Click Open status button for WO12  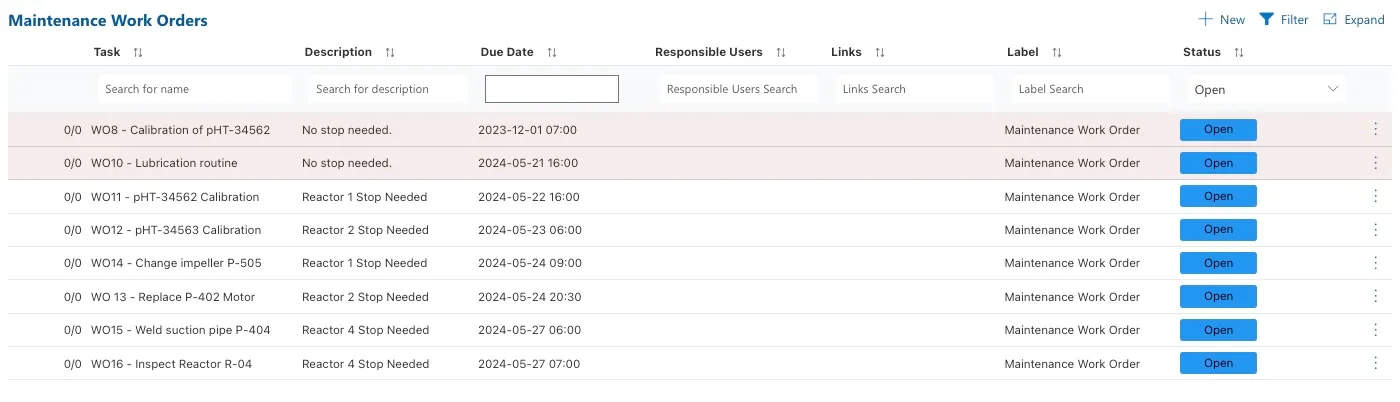coord(1218,230)
